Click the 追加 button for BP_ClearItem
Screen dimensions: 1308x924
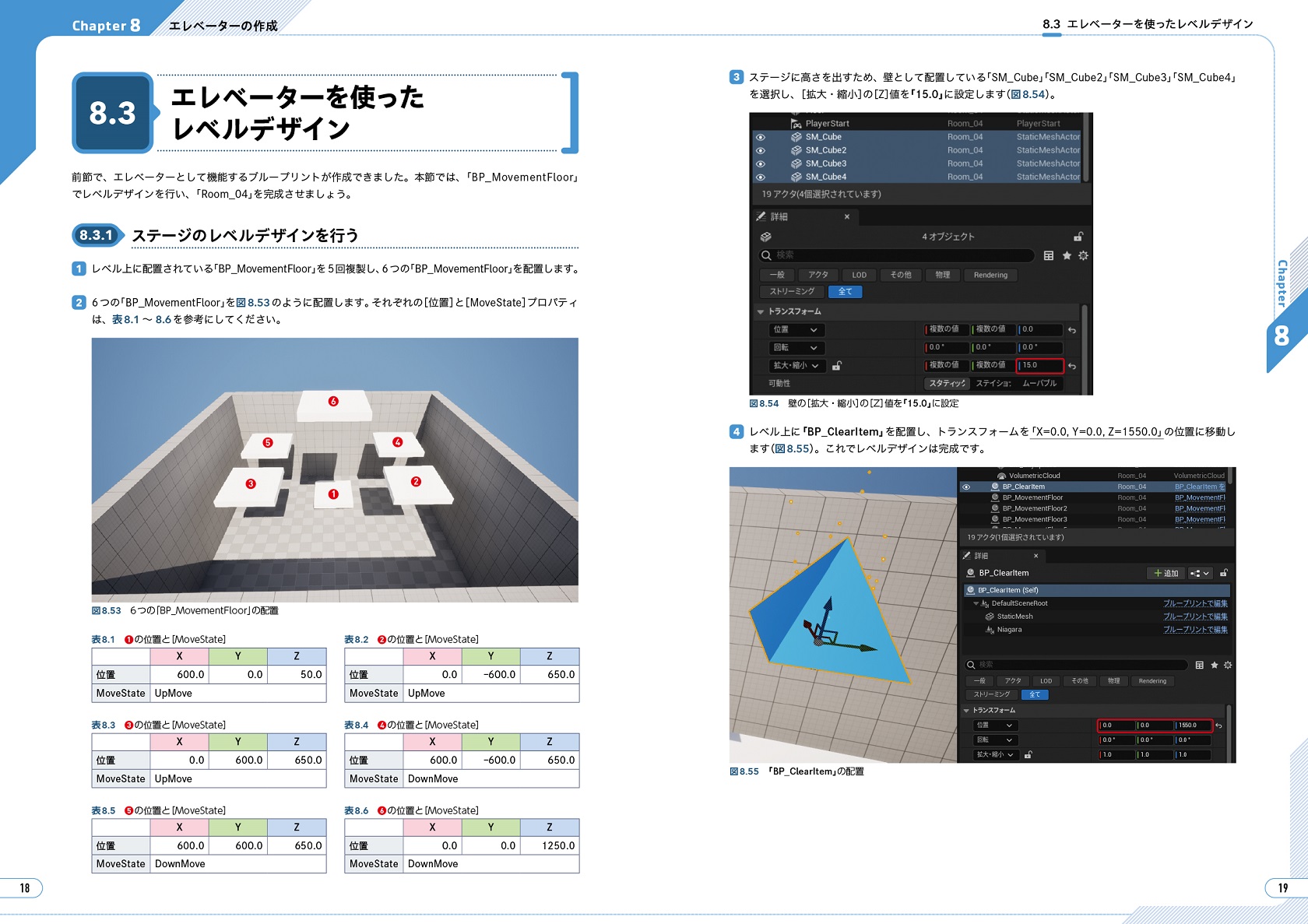(1166, 573)
